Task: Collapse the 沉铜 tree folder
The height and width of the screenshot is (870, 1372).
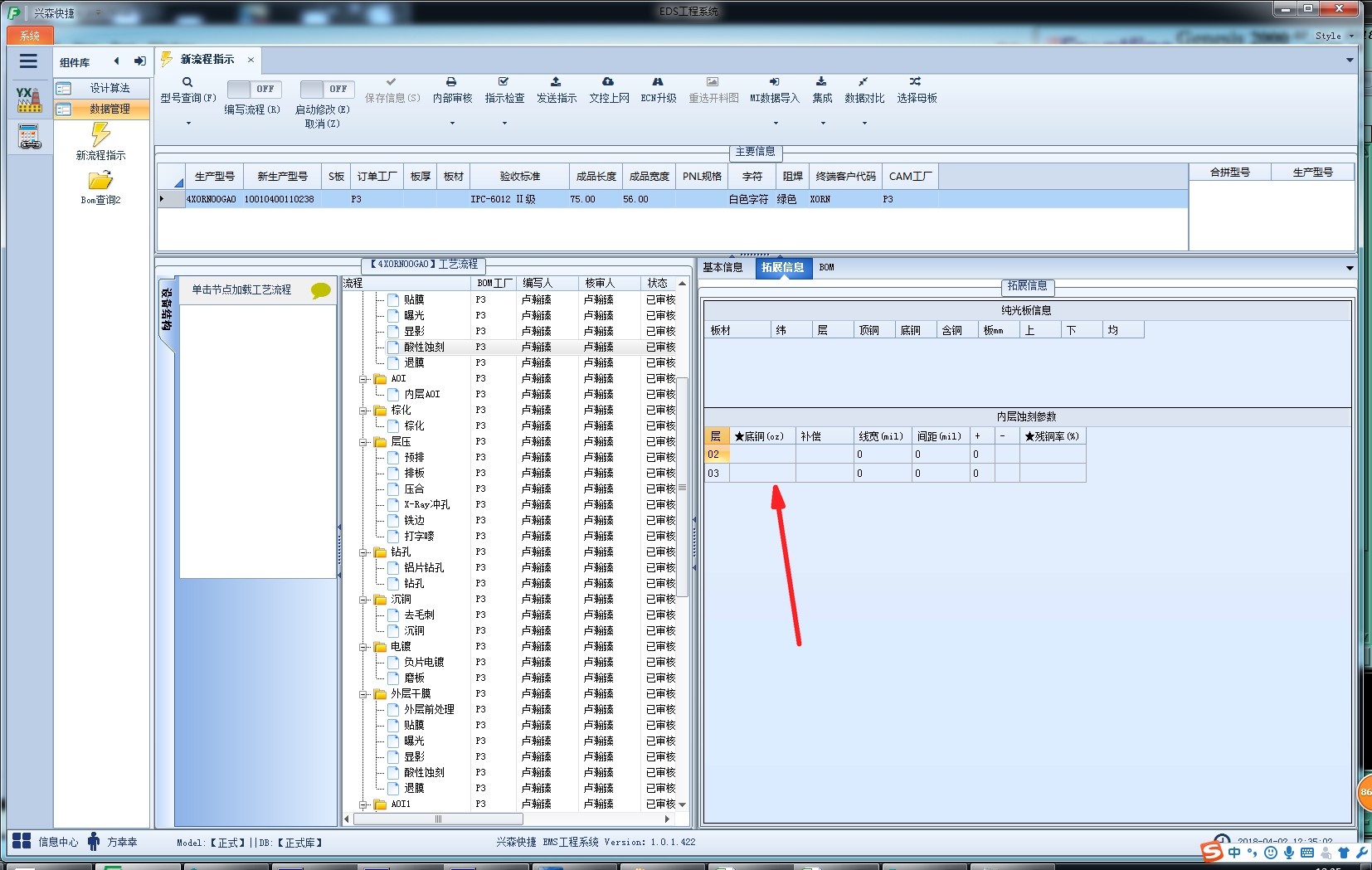Action: (x=363, y=600)
